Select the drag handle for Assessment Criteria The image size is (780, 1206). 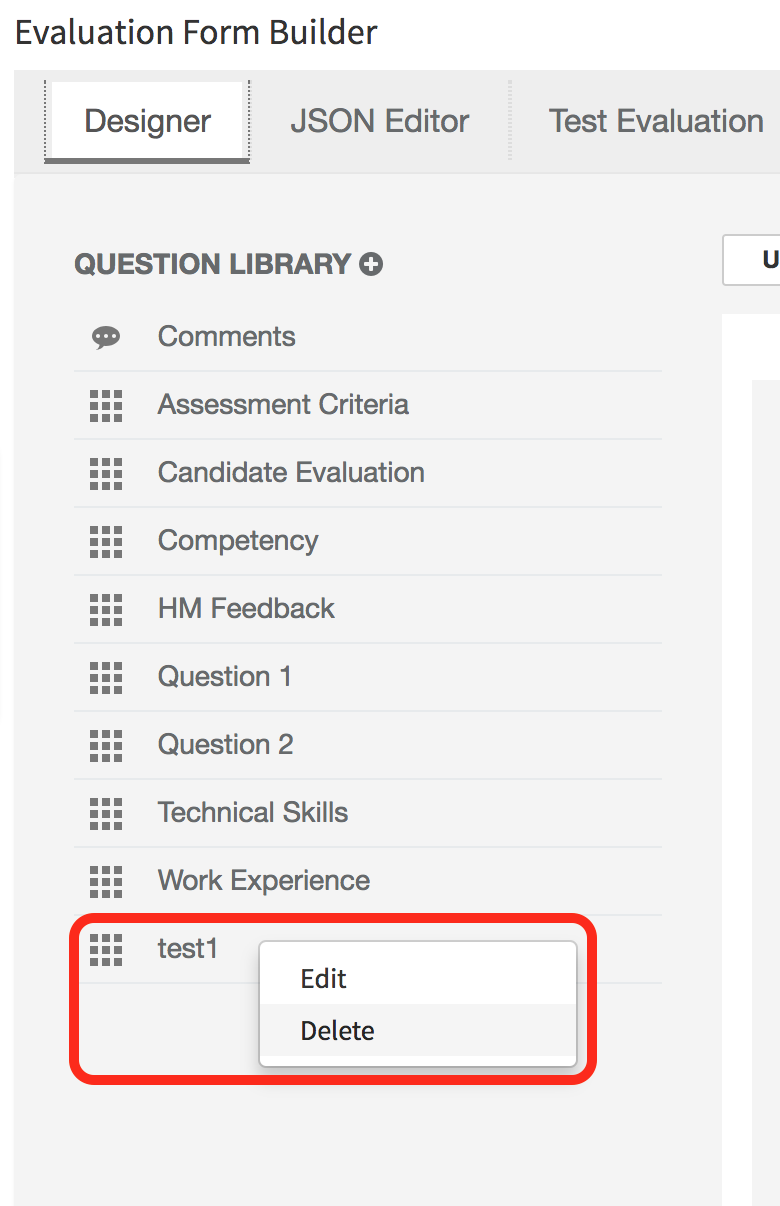point(105,404)
